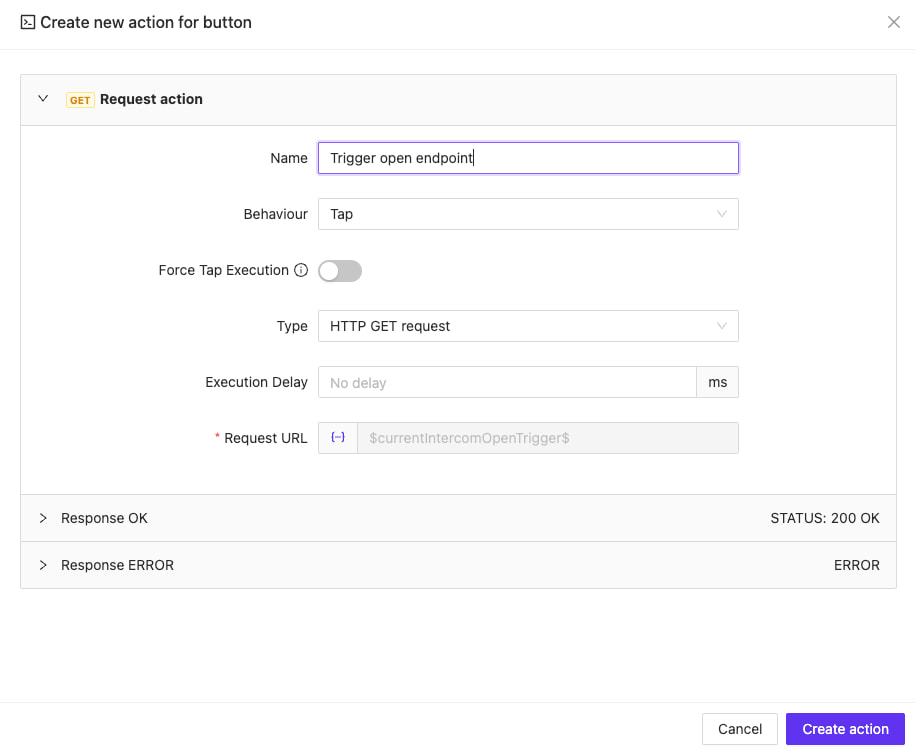This screenshot has width=916, height=749.
Task: Open the Type dropdown showing HTTP GET request
Action: click(528, 326)
